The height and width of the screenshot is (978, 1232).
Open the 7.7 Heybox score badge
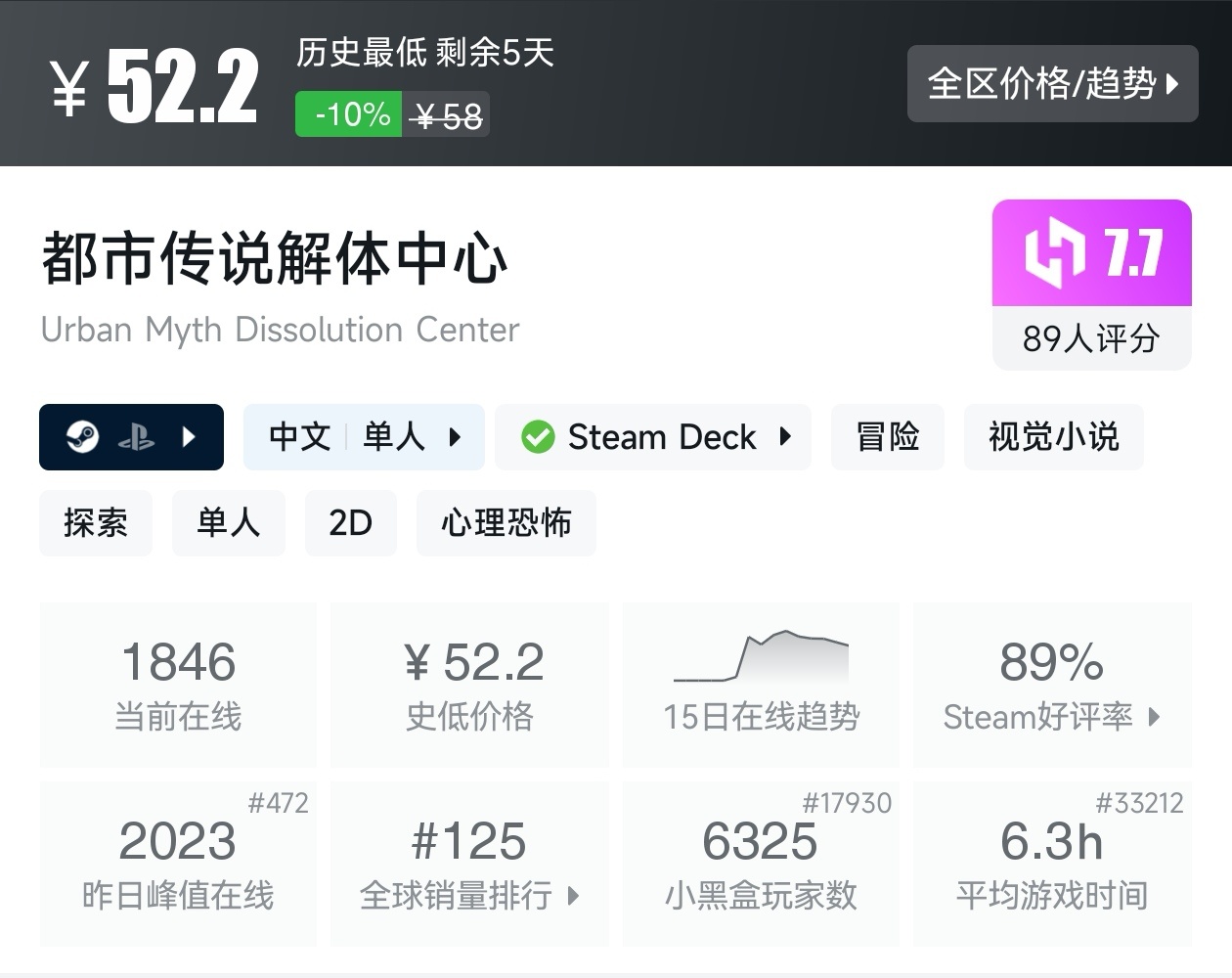(1092, 253)
